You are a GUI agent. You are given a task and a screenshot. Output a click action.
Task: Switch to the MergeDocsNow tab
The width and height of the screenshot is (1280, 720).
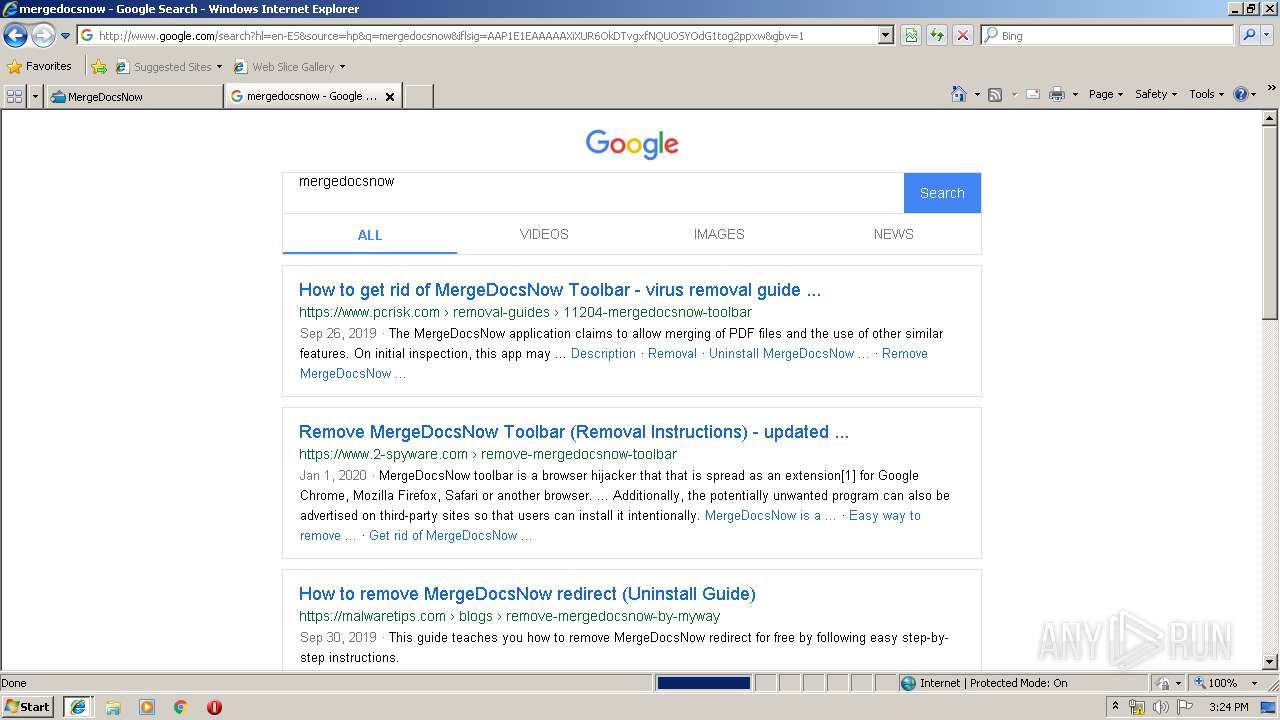[134, 97]
